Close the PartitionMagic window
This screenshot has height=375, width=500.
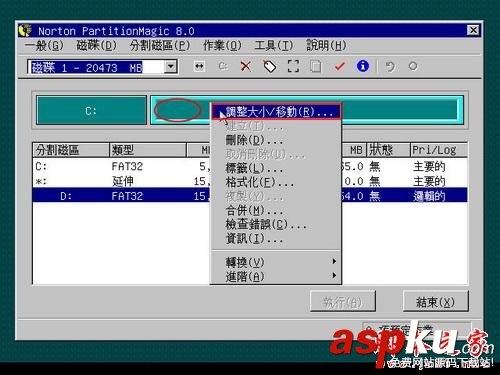[473, 30]
